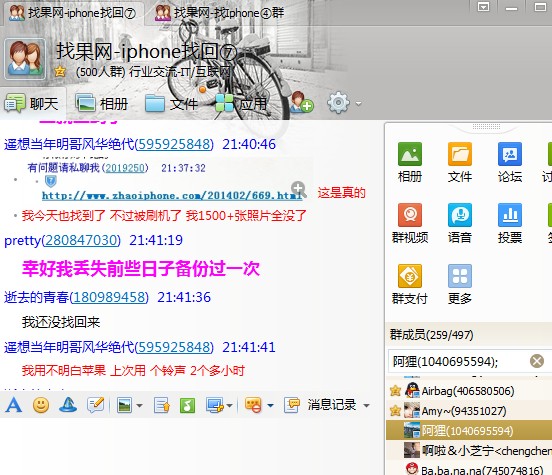
Task: Open the 投票 voting app
Action: 510,224
